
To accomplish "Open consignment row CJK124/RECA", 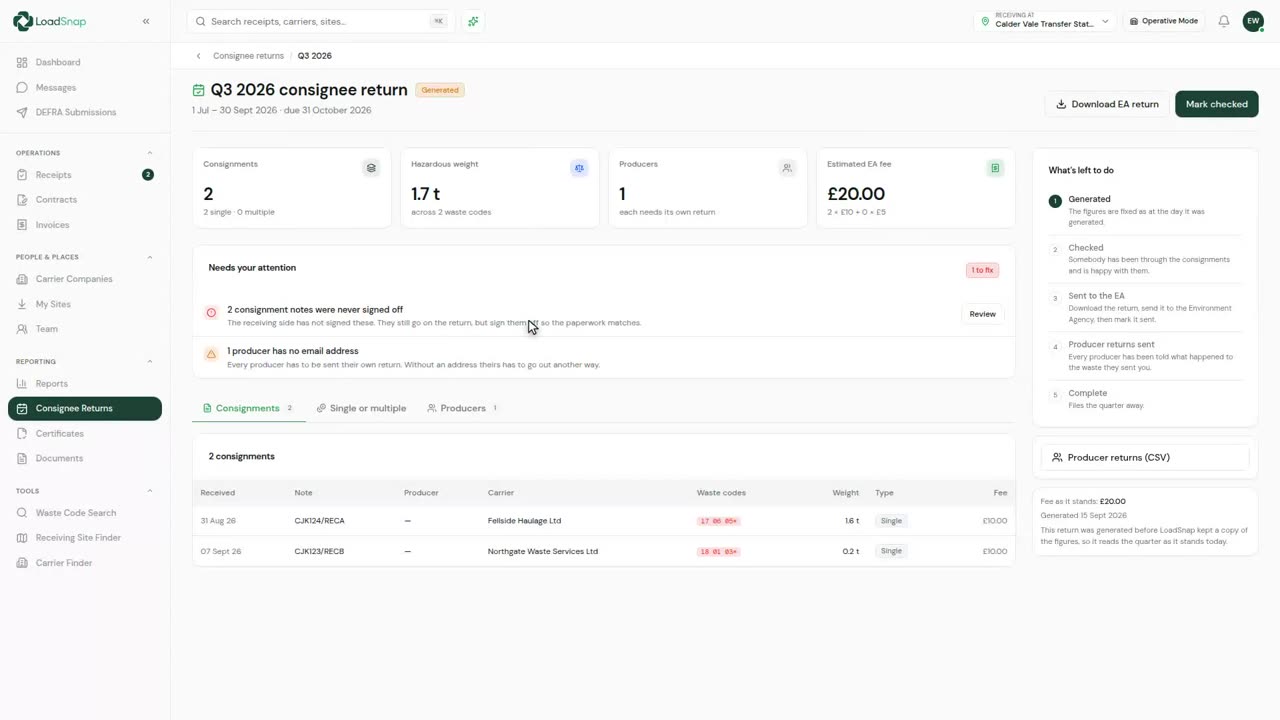I will click(603, 521).
